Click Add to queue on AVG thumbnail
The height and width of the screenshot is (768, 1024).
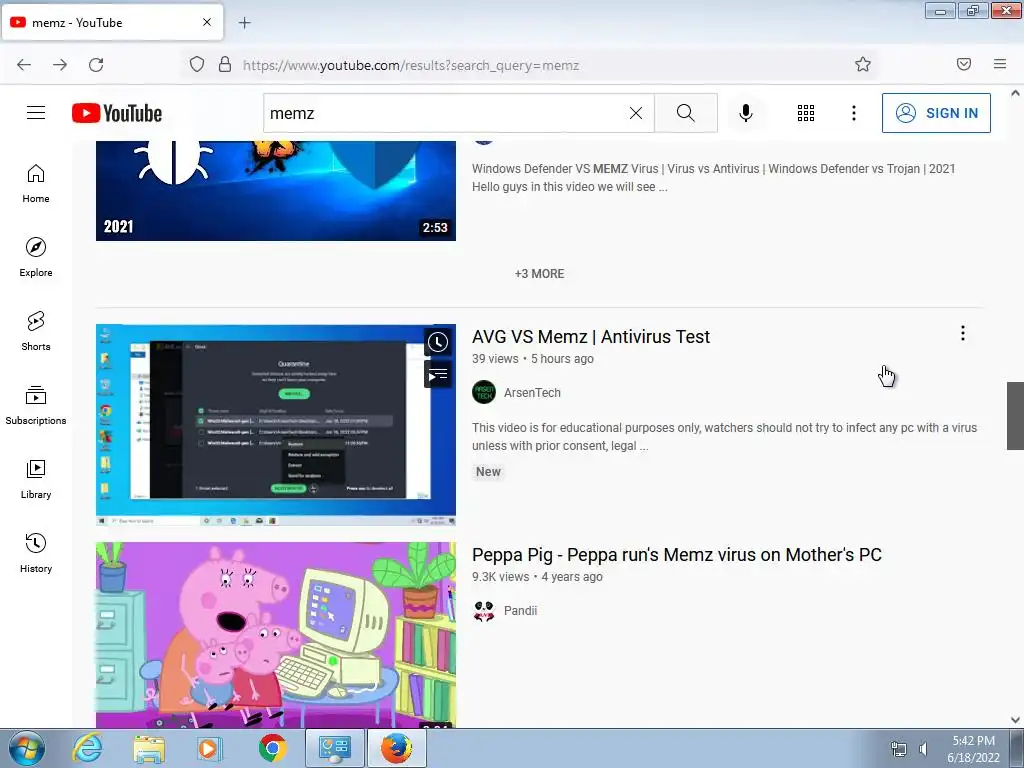pyautogui.click(x=438, y=375)
